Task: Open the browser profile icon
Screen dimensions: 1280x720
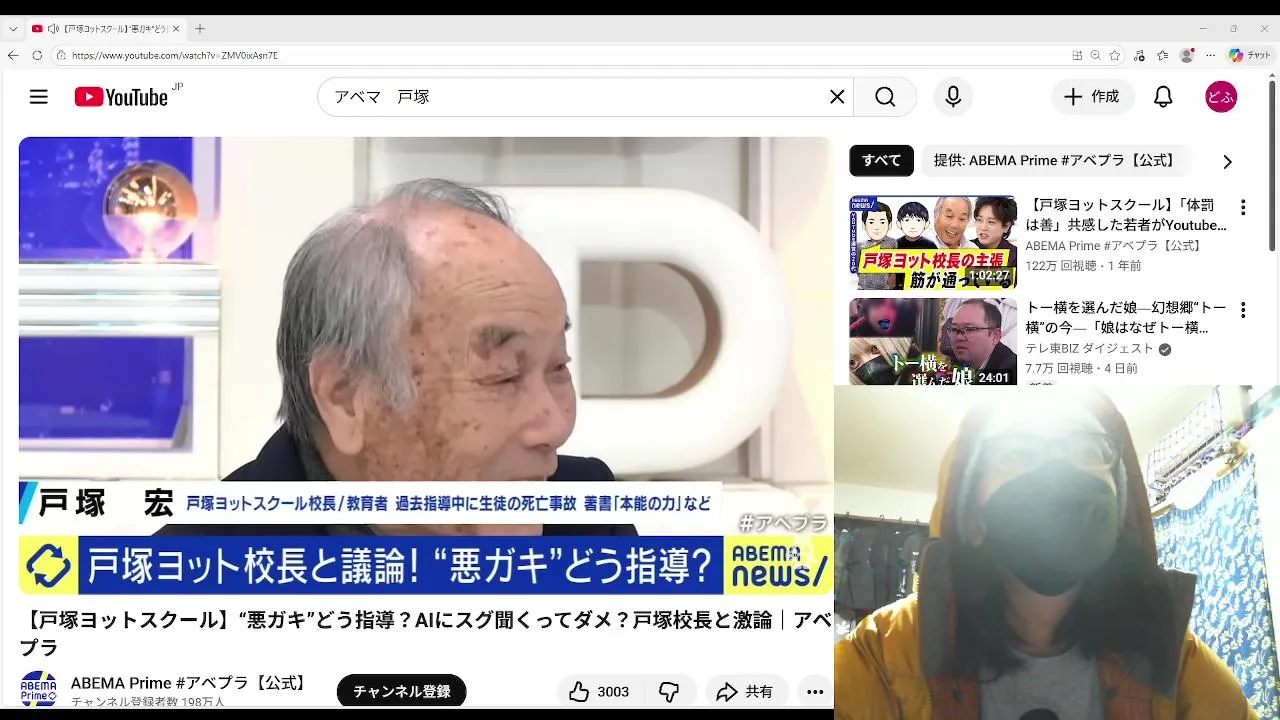Action: [x=1187, y=55]
